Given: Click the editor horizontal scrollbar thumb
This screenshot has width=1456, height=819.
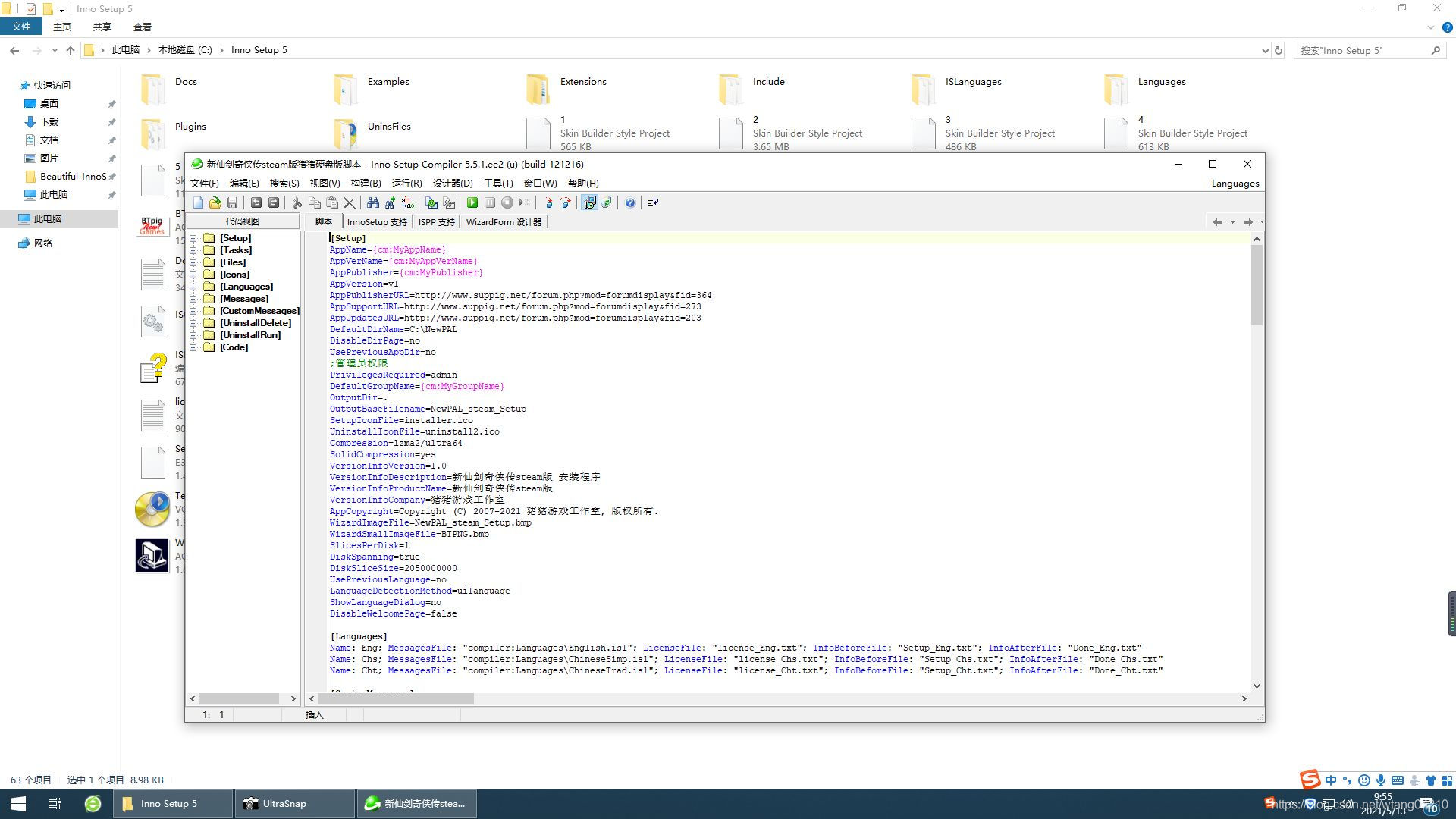Looking at the screenshot, I should click(396, 698).
